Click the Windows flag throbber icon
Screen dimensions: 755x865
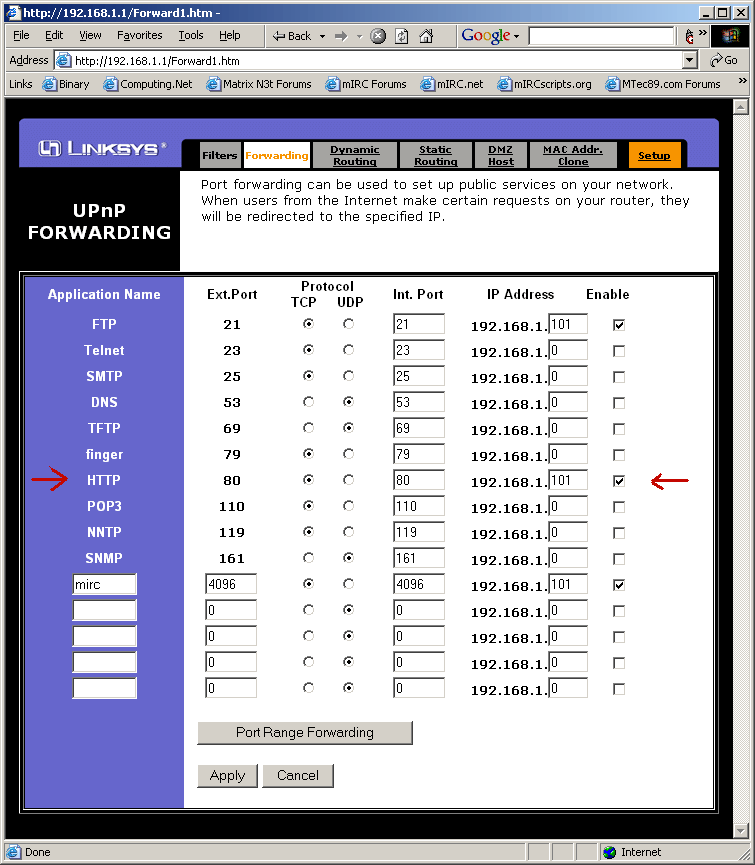point(731,36)
